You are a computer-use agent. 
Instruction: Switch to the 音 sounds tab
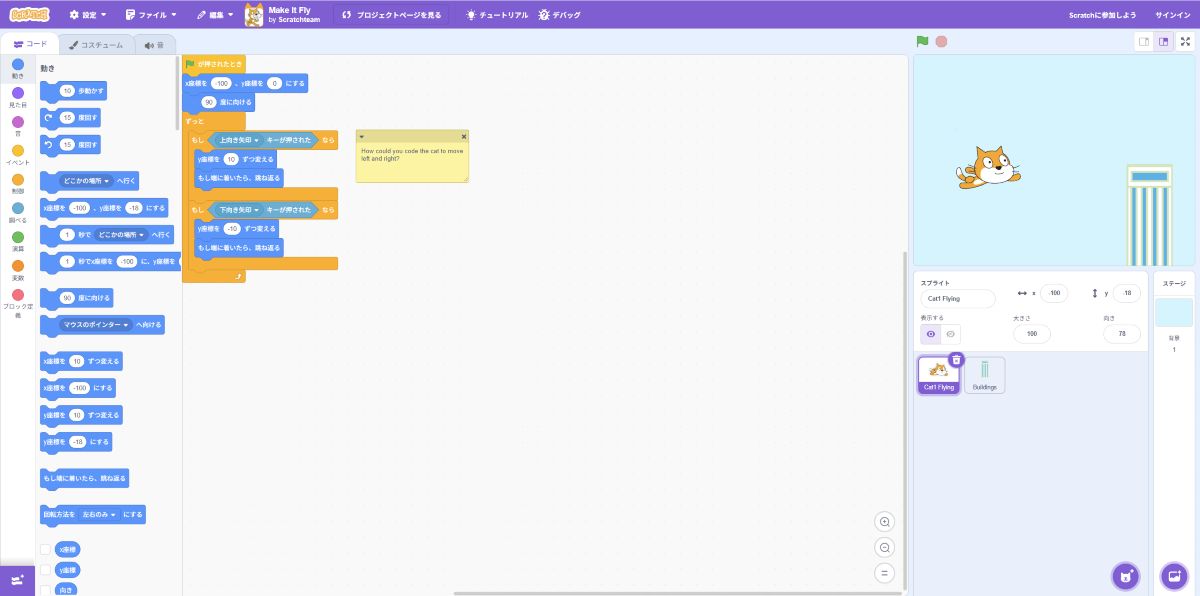153,45
